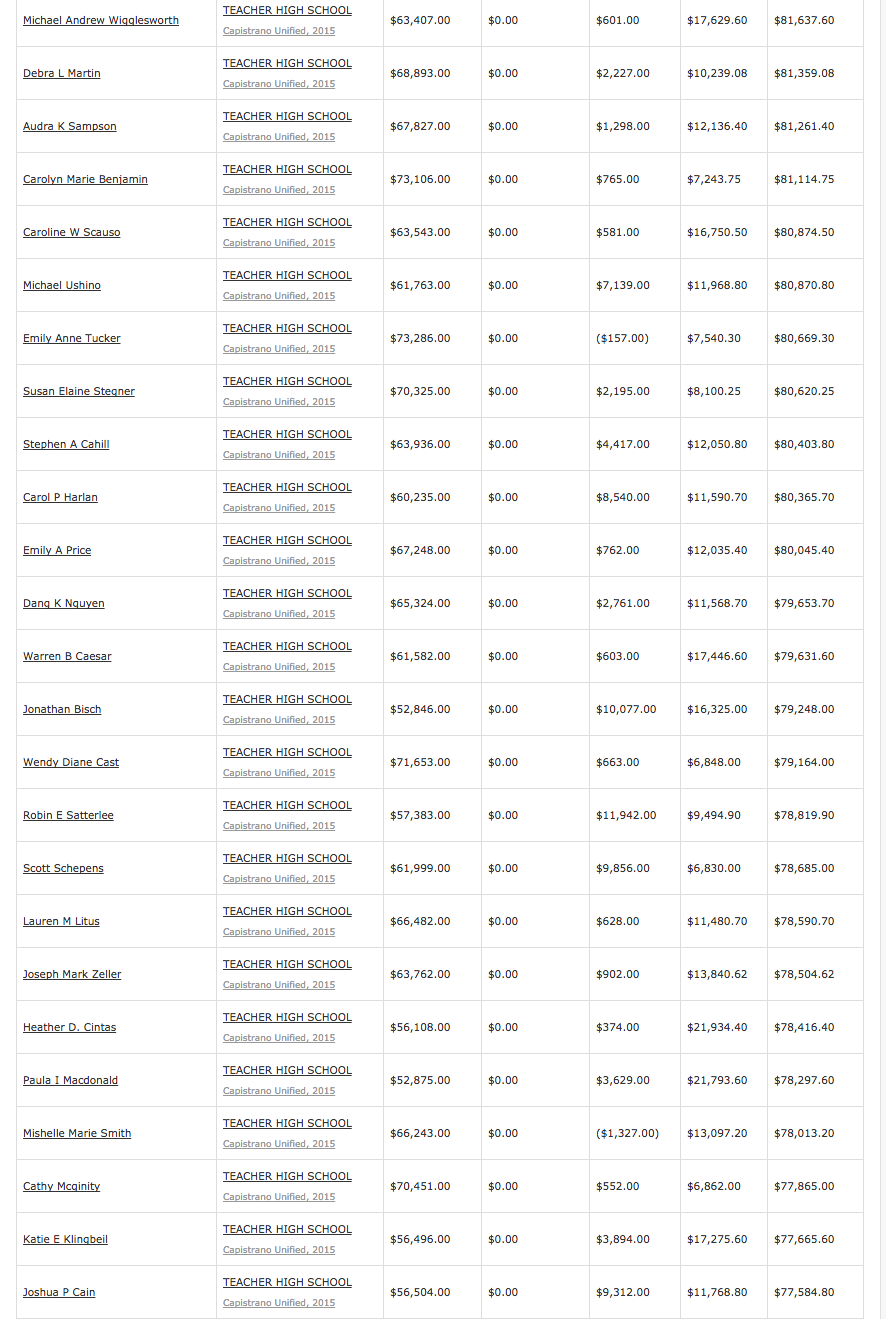Screen dimensions: 886x1319
Task: Open Caroline W Scauso's employee page
Action: pyautogui.click(x=72, y=232)
